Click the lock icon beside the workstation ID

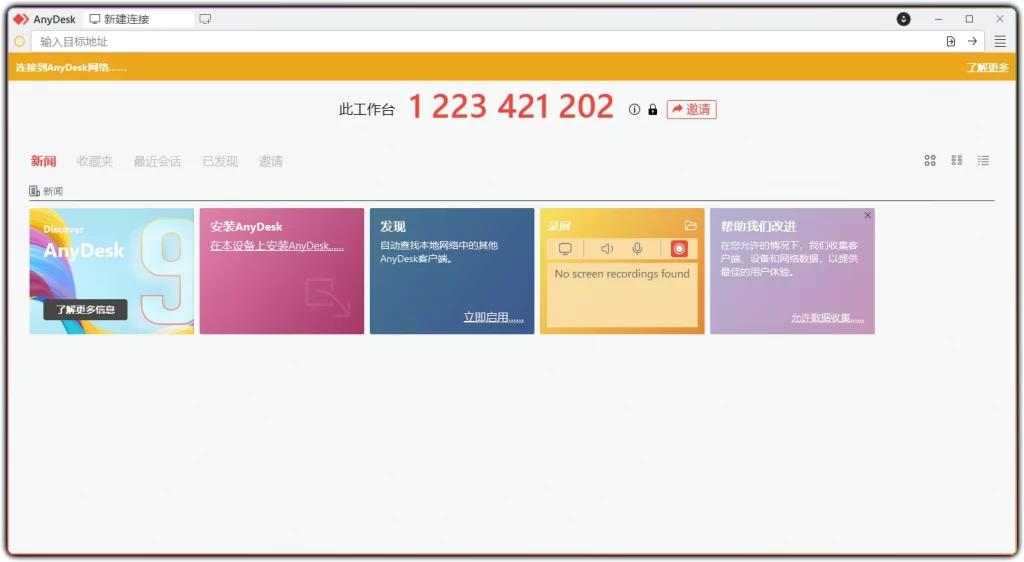pos(652,110)
